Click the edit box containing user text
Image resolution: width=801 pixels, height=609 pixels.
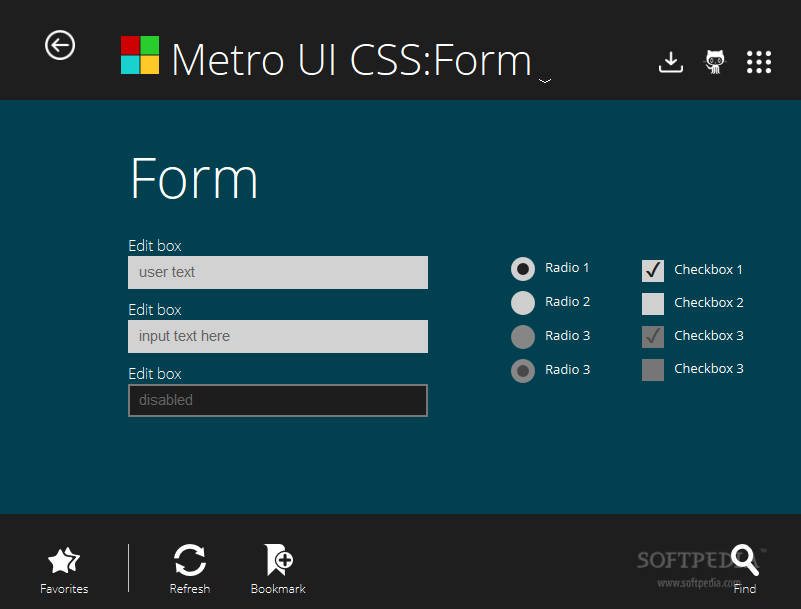coord(277,272)
